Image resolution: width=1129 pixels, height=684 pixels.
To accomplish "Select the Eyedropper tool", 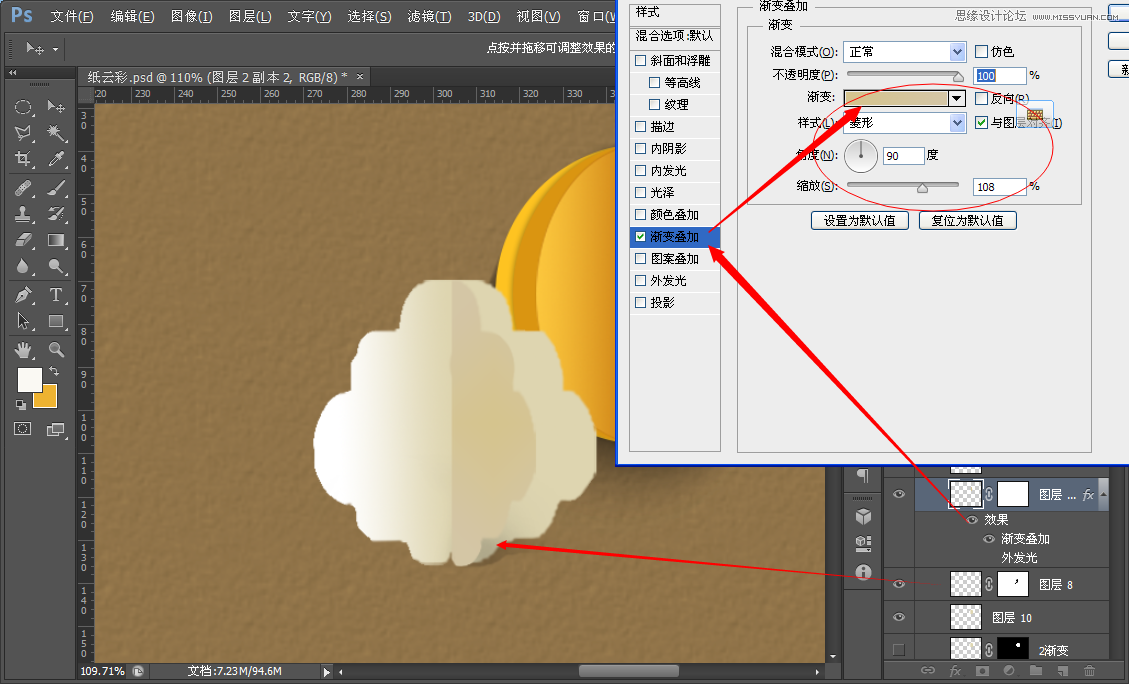I will coord(56,159).
